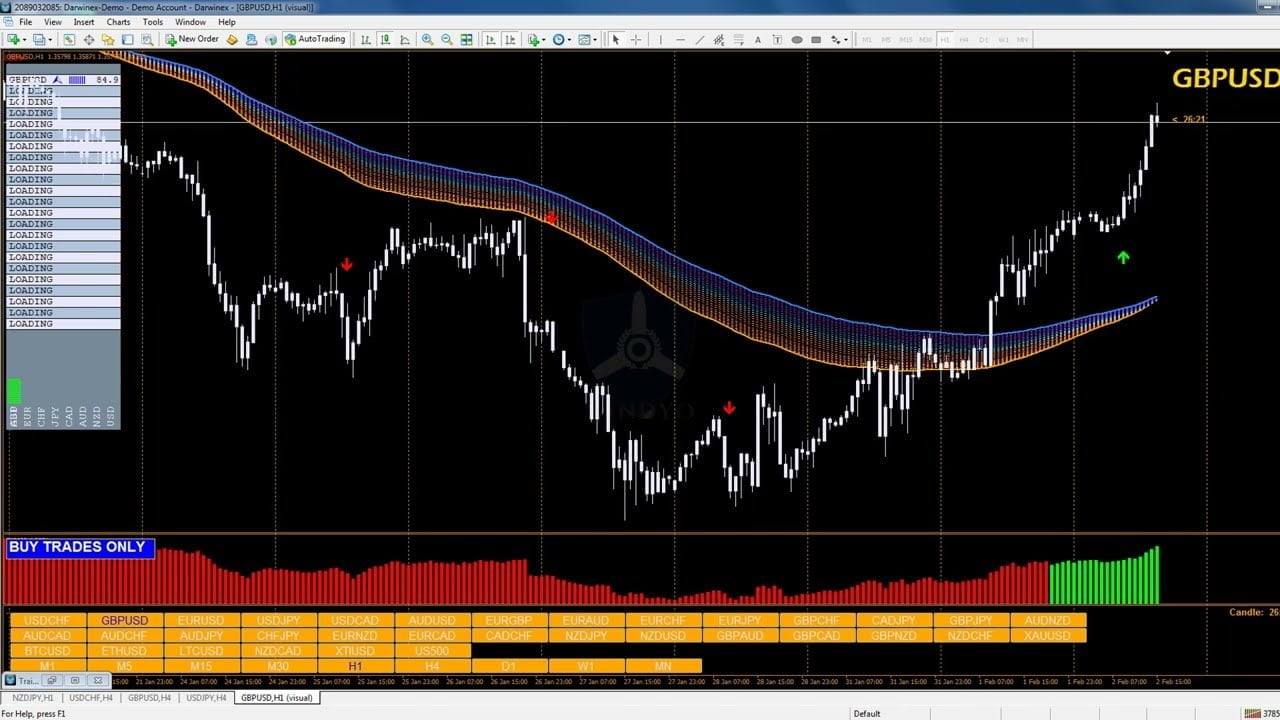Select the crosshair tool
Screen dimensions: 1280x720
(x=636, y=39)
